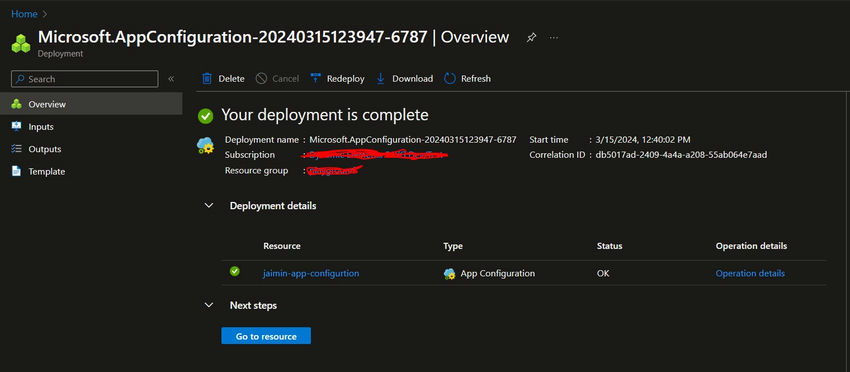Click the Redeploy icon in toolbar
This screenshot has height=372, width=850.
315,79
